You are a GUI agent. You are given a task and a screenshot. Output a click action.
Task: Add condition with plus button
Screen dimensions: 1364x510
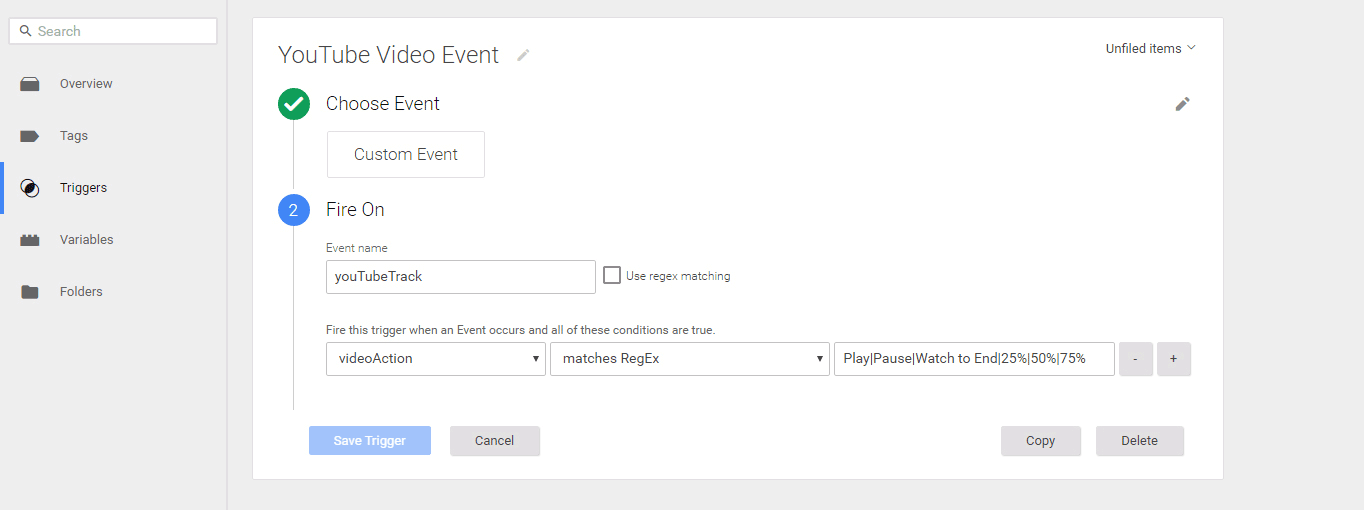click(1174, 359)
